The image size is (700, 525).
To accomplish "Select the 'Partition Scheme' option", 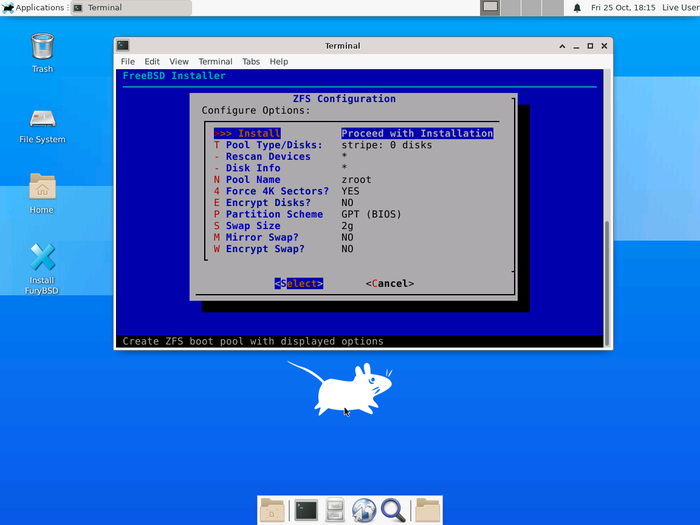I will click(x=268, y=214).
